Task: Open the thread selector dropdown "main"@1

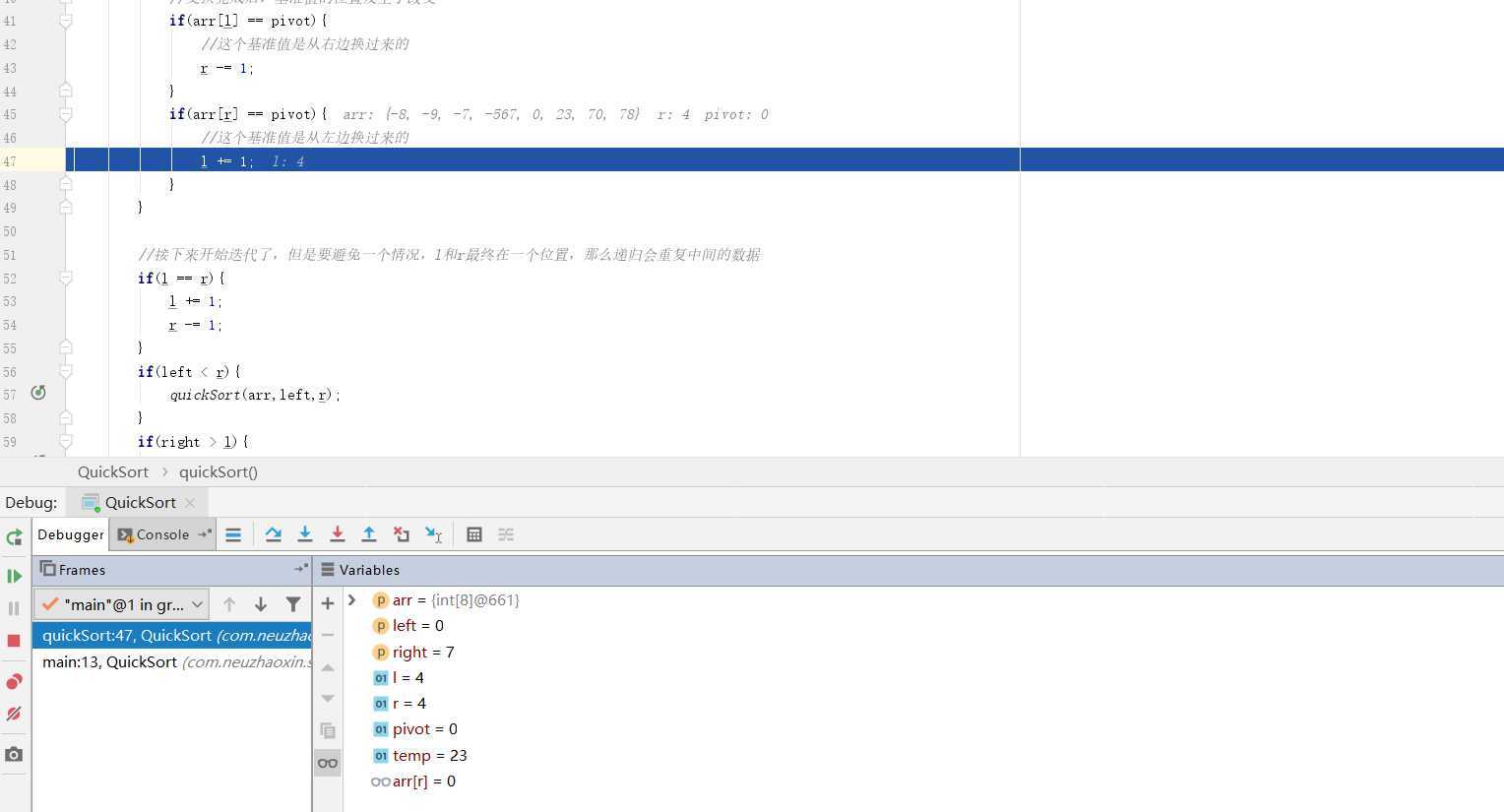Action: 122,604
